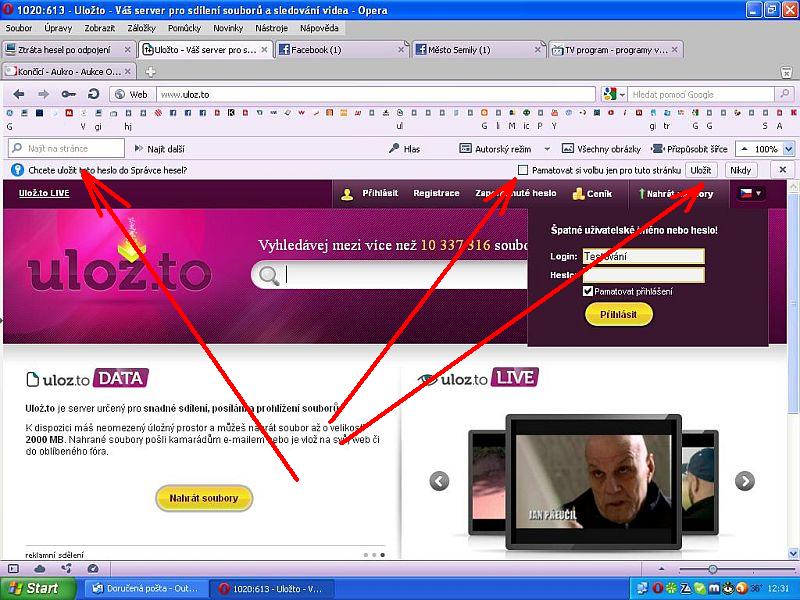Toggle Autorský režim page mode
This screenshot has width=800, height=600.
(495, 148)
